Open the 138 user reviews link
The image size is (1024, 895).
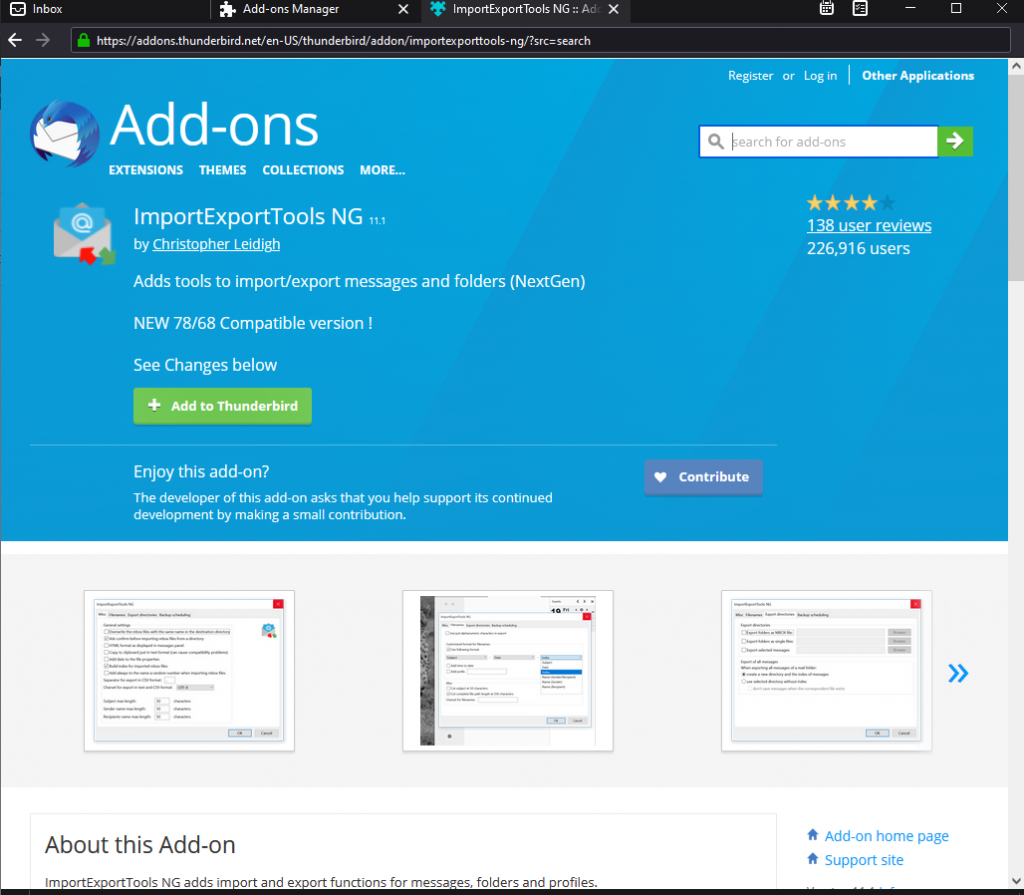pyautogui.click(x=869, y=225)
